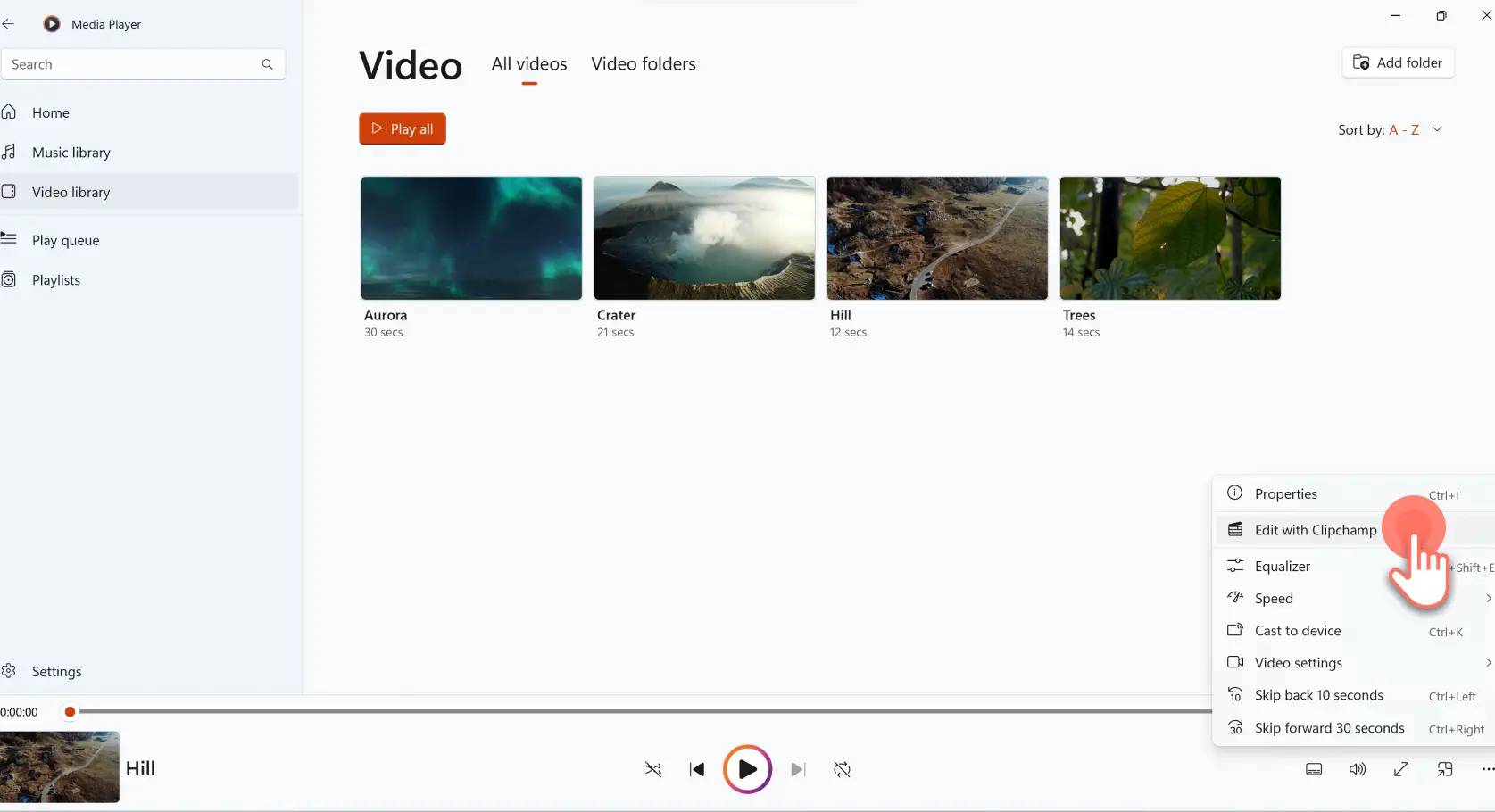Switch to the Video folders tab
The width and height of the screenshot is (1495, 812).
pos(643,63)
